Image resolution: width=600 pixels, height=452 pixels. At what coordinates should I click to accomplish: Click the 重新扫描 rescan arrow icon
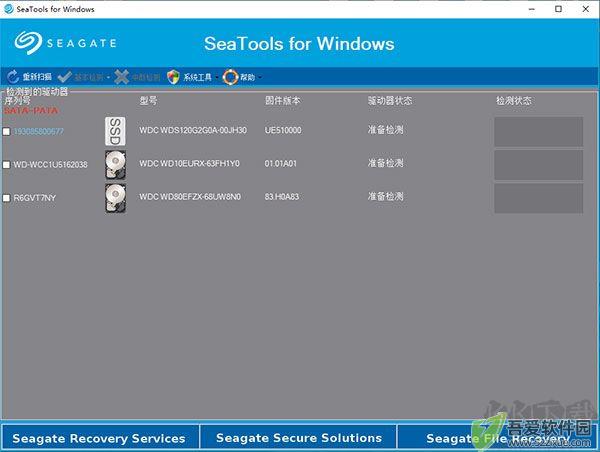pos(13,77)
